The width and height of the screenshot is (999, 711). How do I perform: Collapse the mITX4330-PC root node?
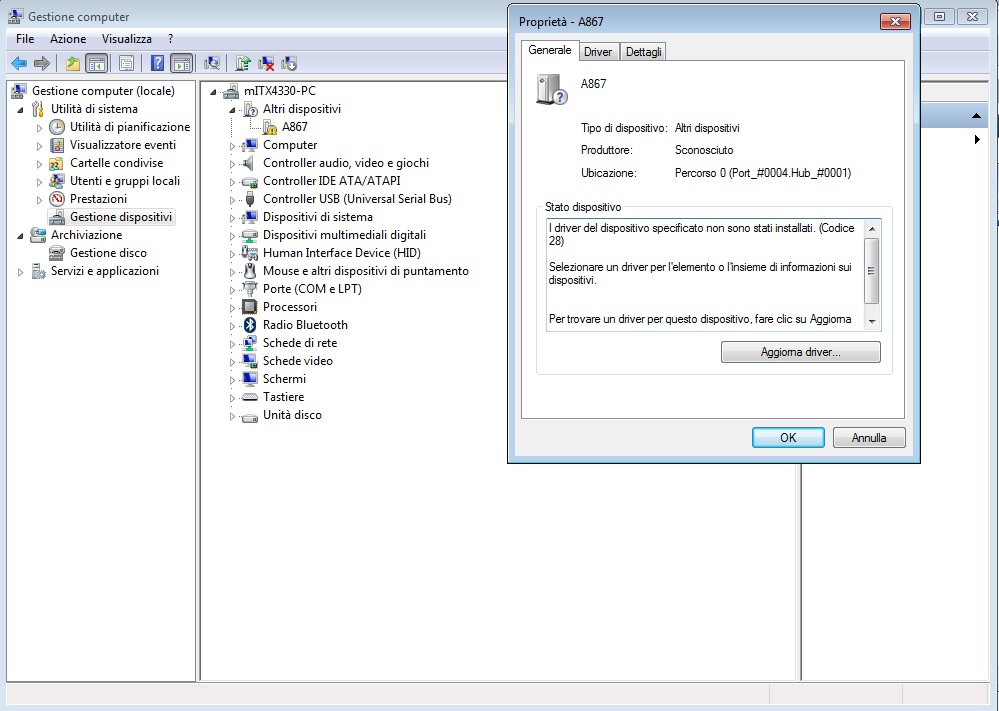coord(213,92)
